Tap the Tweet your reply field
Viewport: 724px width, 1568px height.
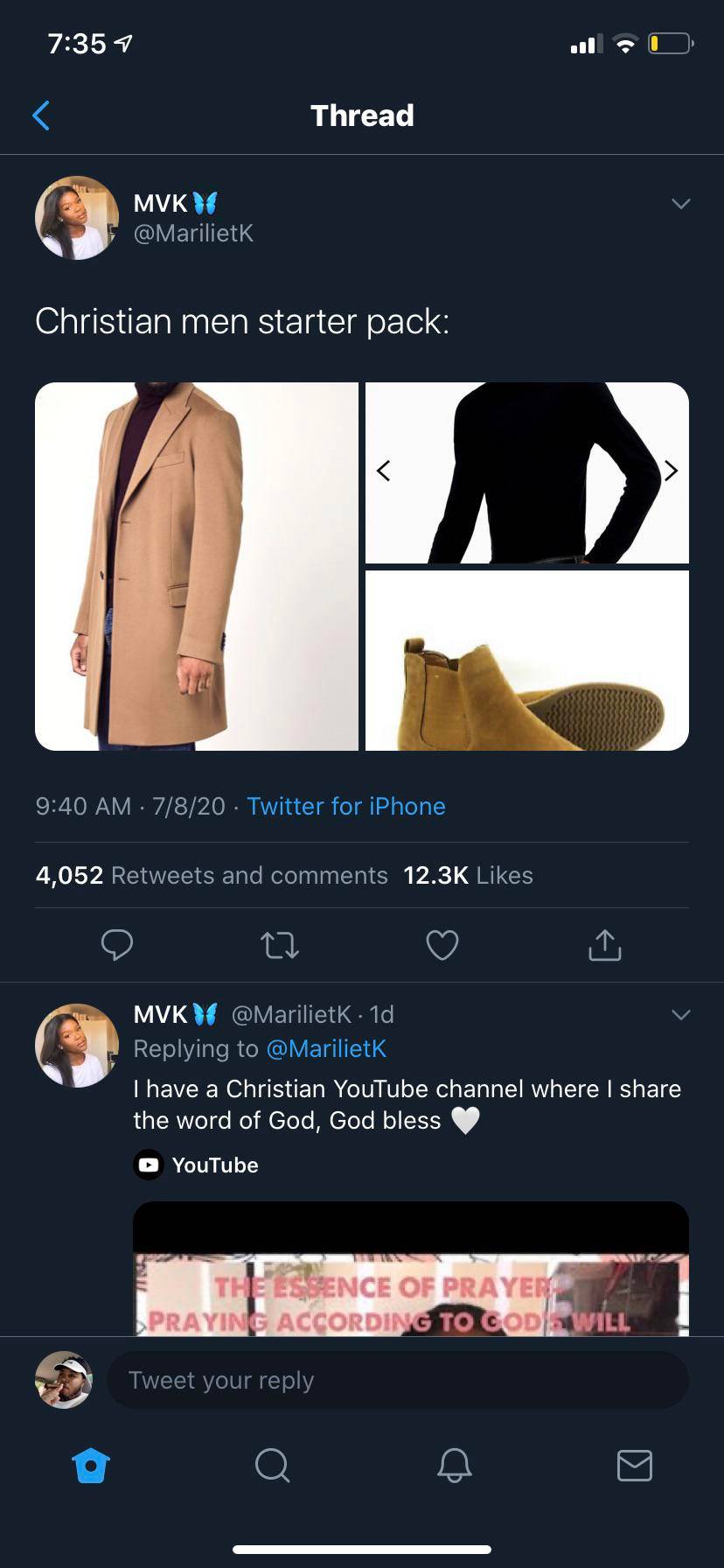coord(398,1380)
